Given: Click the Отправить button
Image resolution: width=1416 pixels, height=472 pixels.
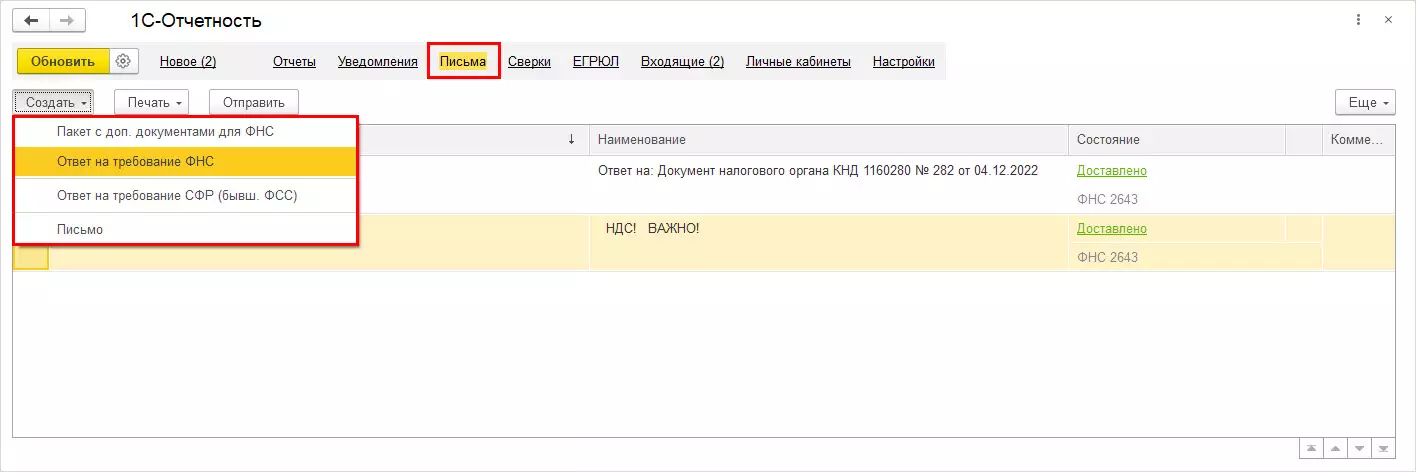Looking at the screenshot, I should 254,102.
